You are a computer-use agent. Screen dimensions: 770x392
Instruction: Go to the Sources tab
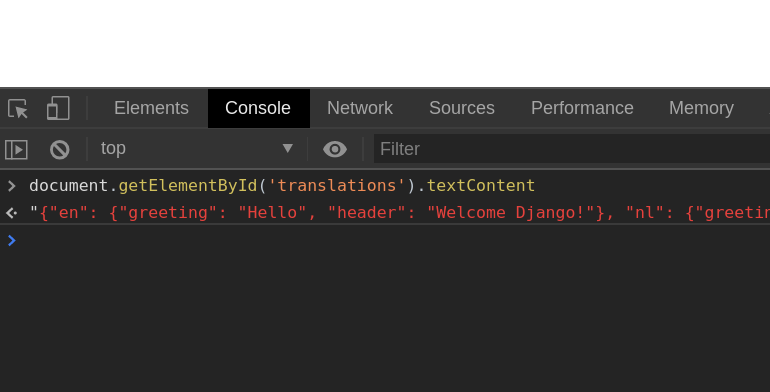point(462,108)
